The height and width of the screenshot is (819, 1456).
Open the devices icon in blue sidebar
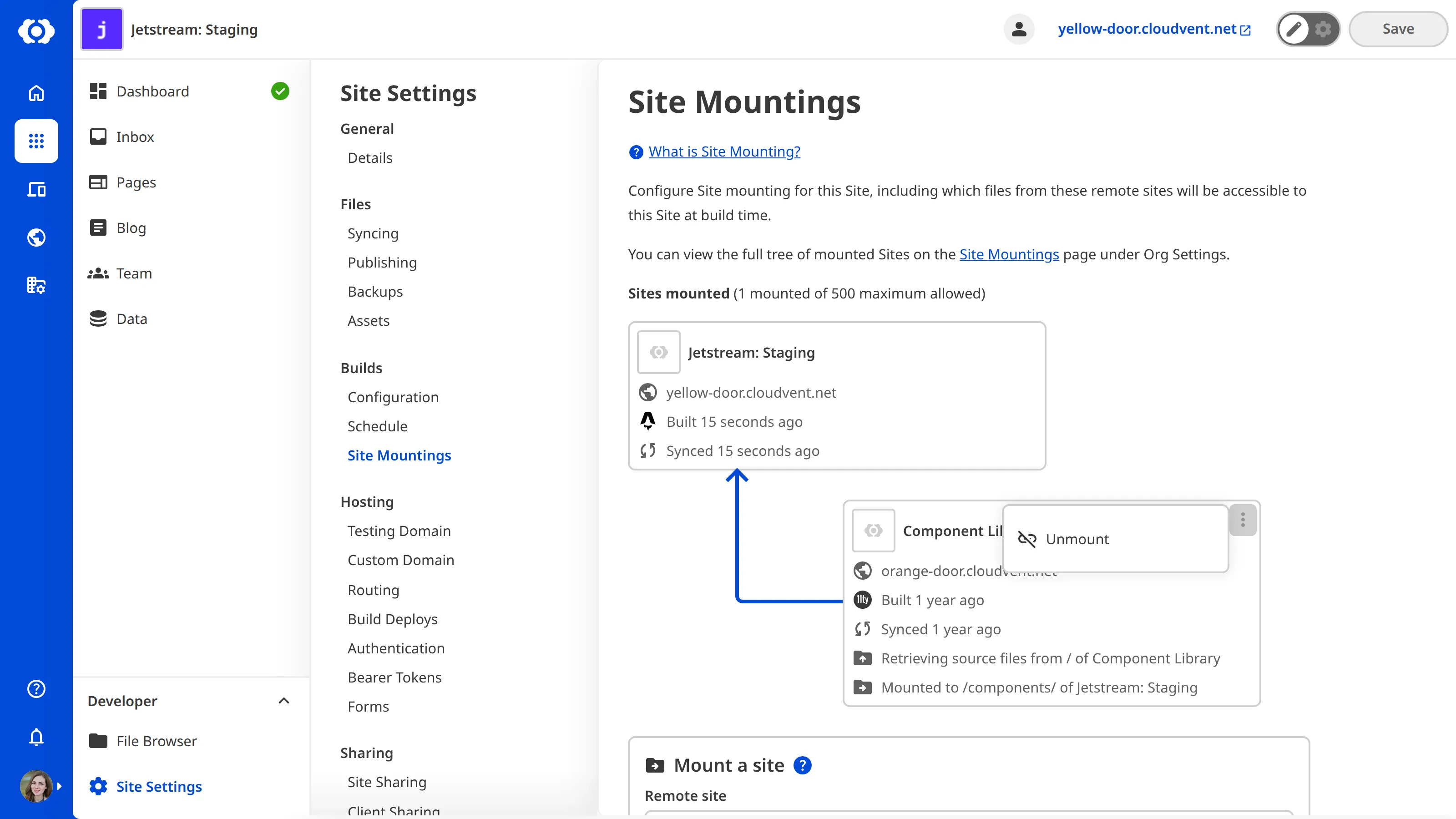[x=36, y=189]
